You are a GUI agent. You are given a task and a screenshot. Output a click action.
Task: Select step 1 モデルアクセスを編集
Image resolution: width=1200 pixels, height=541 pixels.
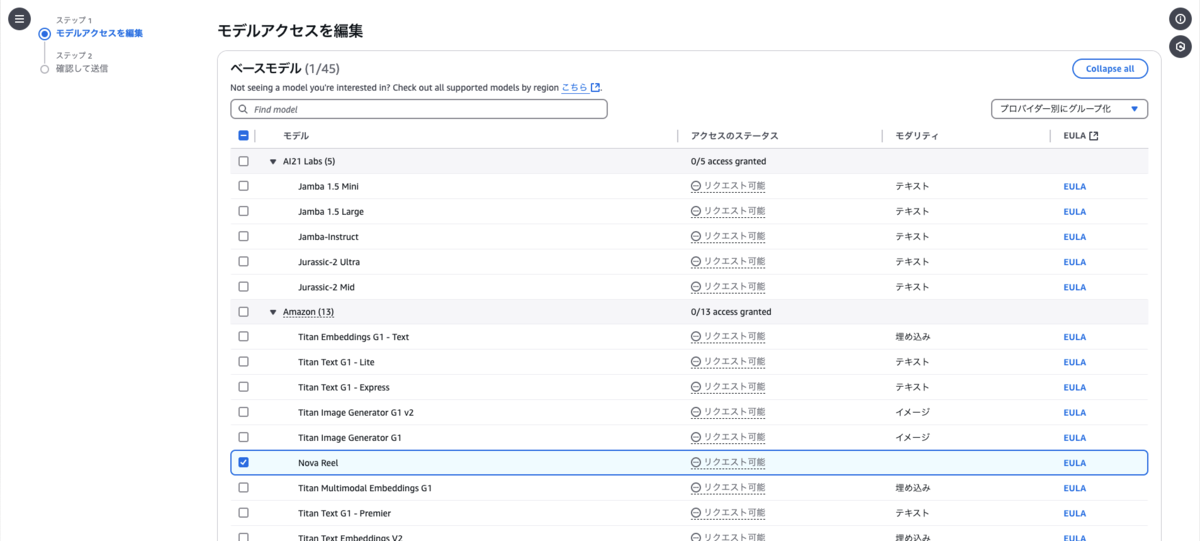pos(99,33)
